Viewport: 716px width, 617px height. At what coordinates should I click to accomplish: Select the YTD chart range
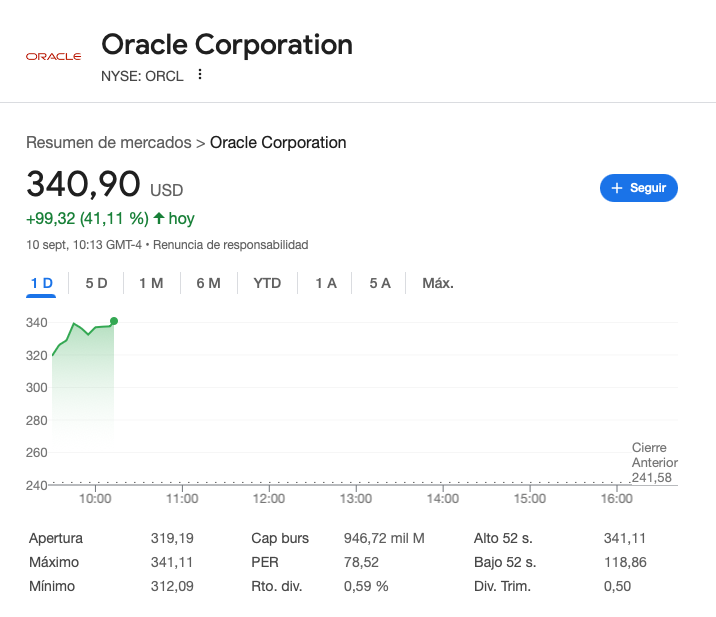267,283
